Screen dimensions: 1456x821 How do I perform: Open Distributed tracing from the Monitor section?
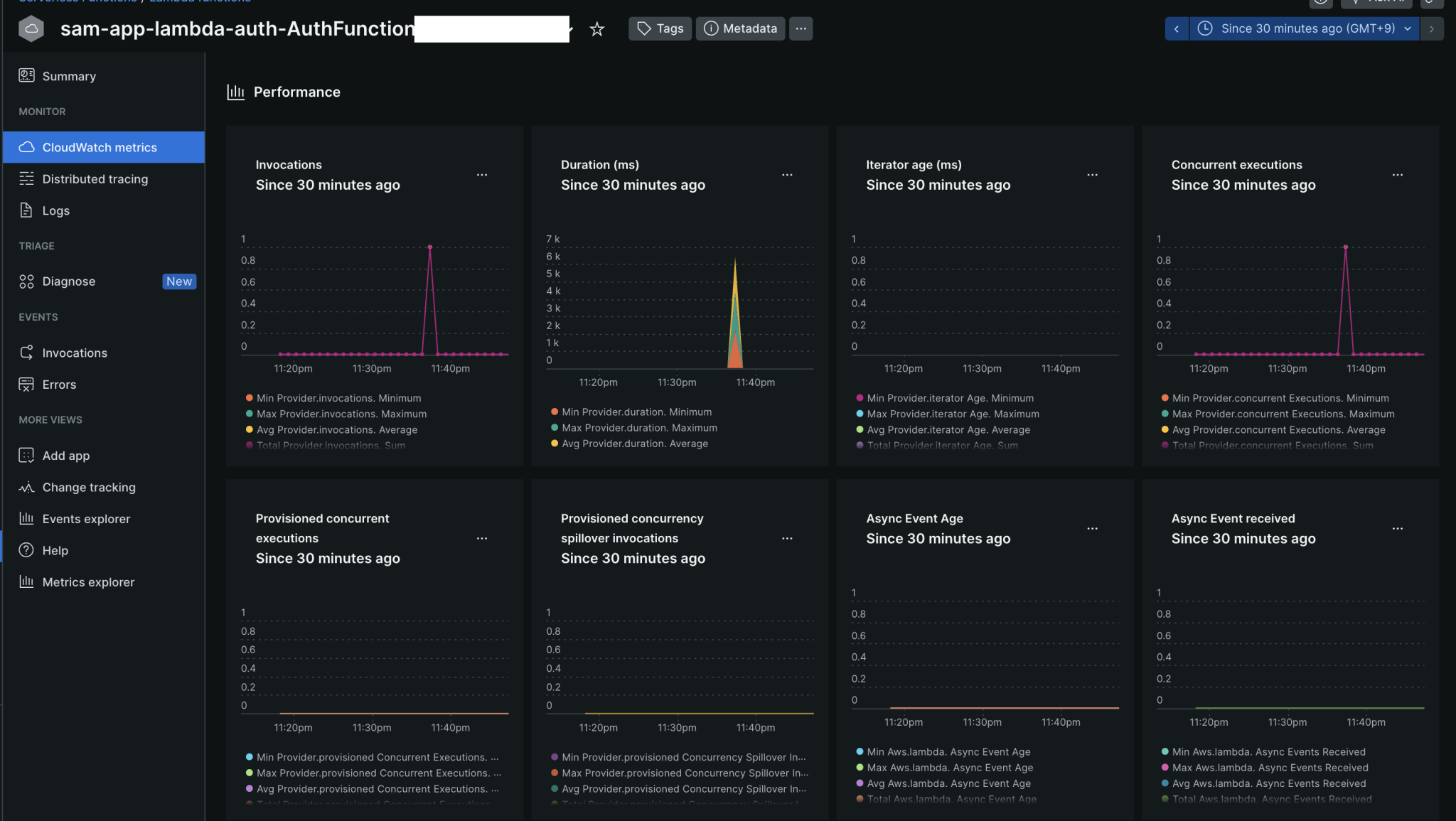pos(95,178)
